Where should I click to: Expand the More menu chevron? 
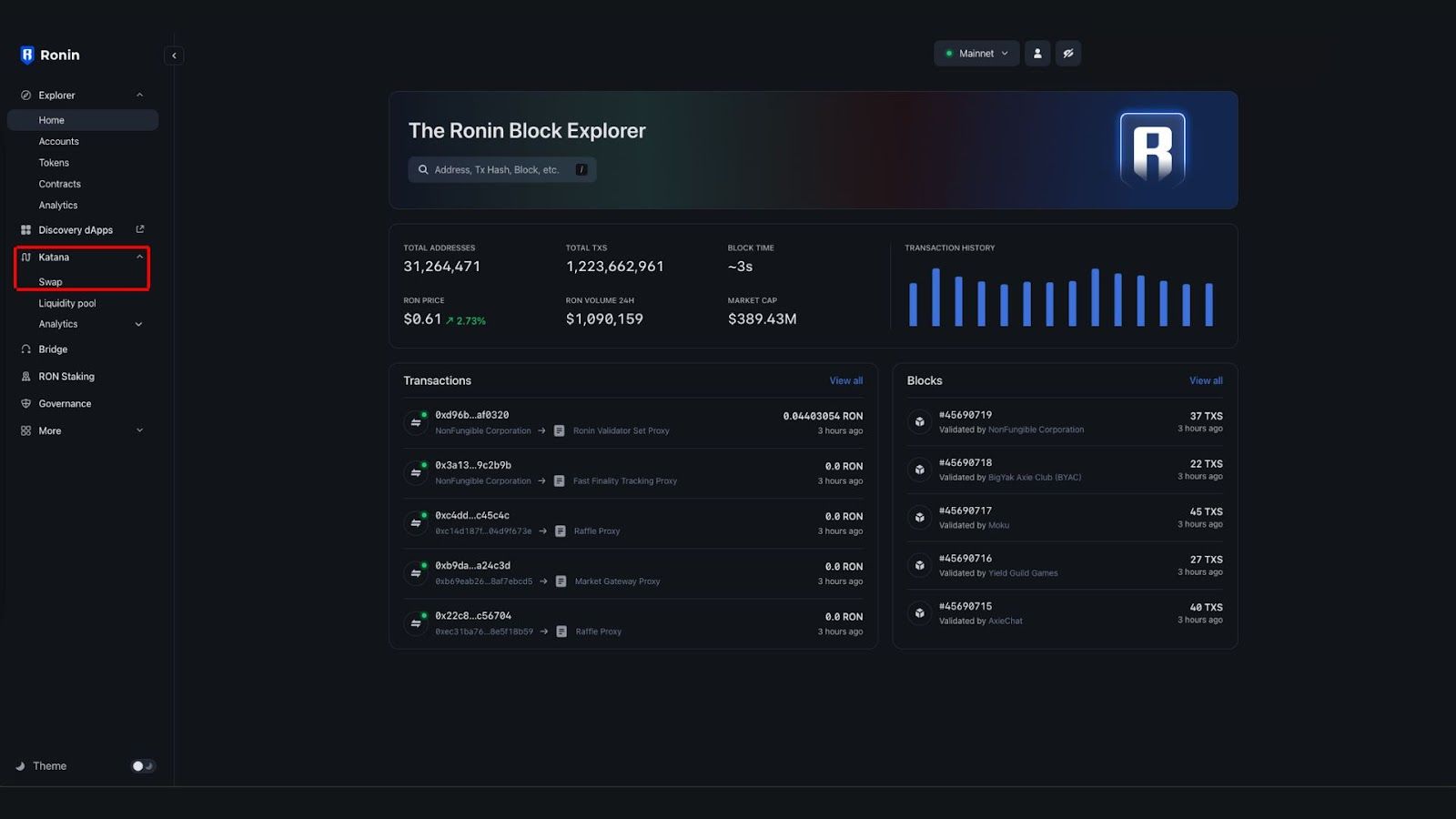pos(139,430)
